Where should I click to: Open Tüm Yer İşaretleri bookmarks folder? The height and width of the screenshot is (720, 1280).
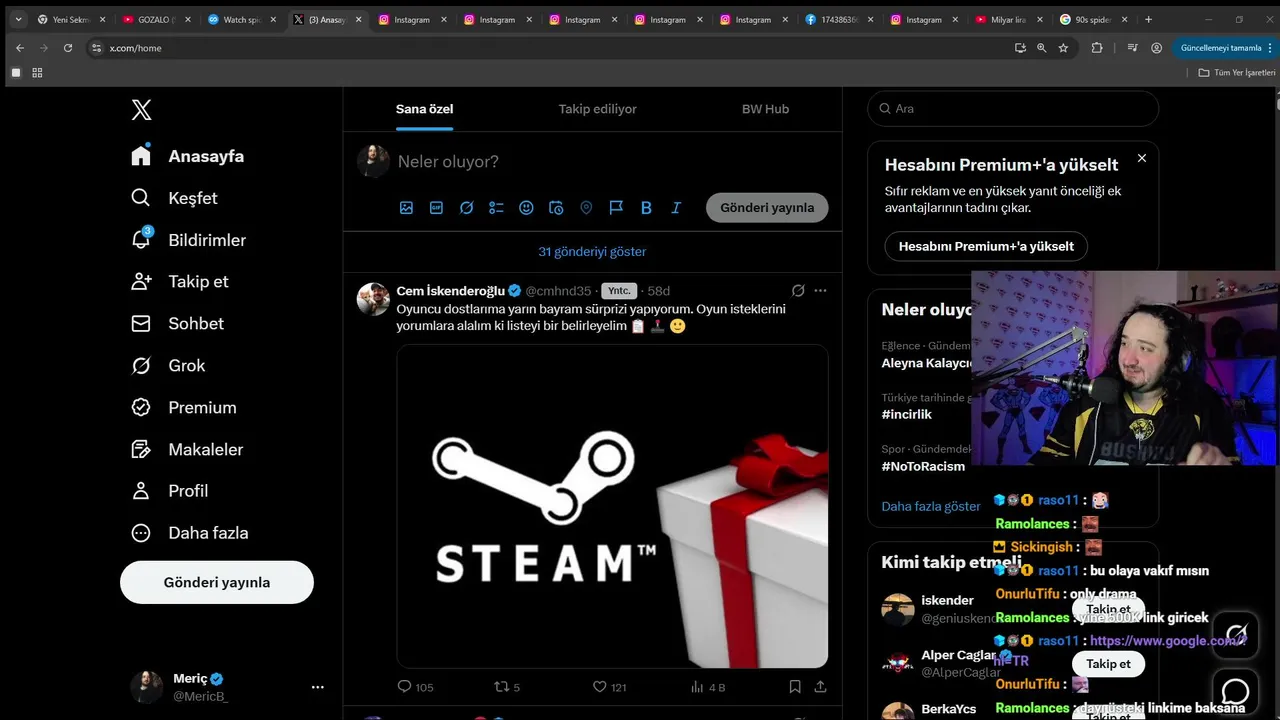pos(1237,72)
